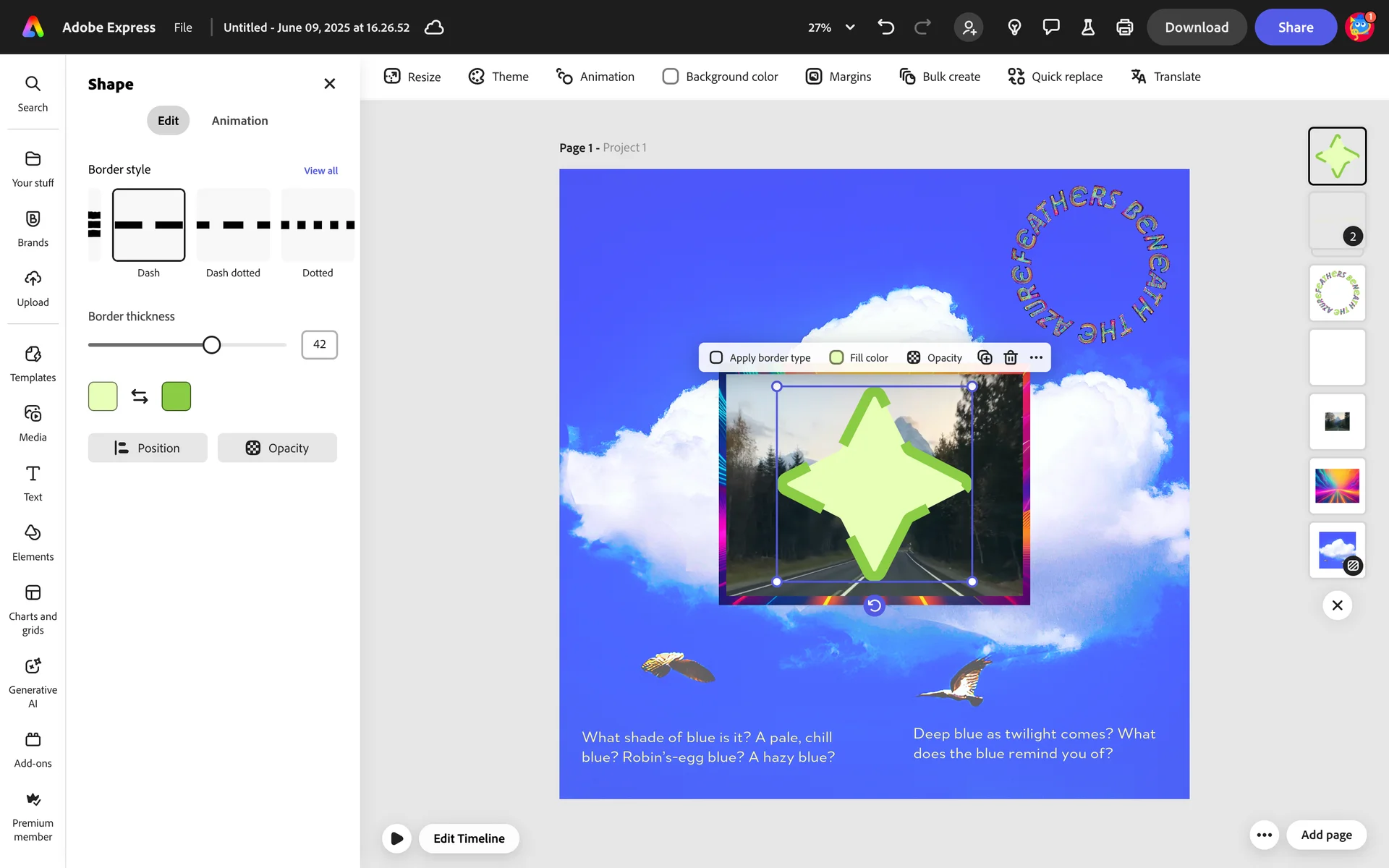Click View all border styles link
This screenshot has height=868, width=1389.
point(320,171)
